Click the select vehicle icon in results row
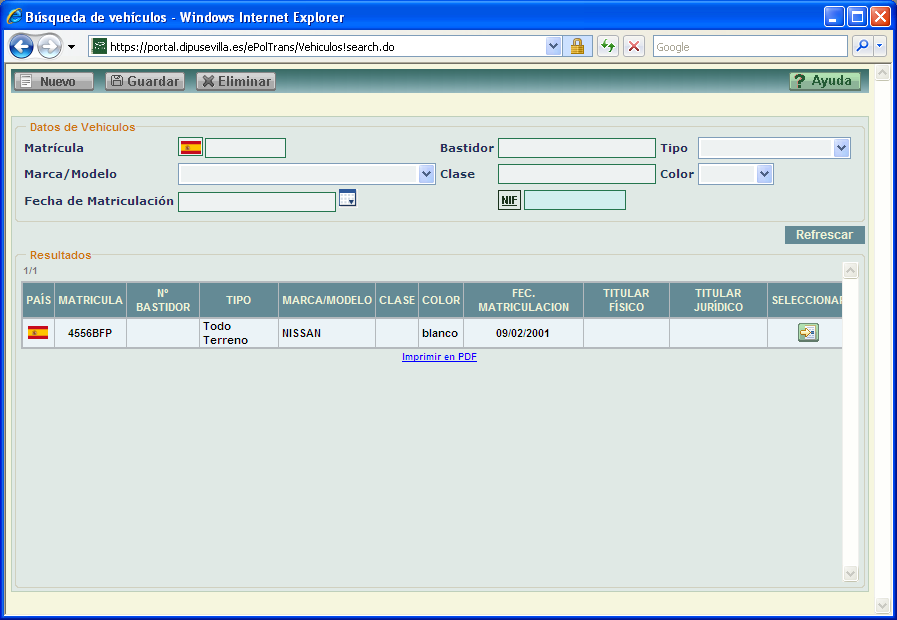The height and width of the screenshot is (620, 897). (808, 333)
